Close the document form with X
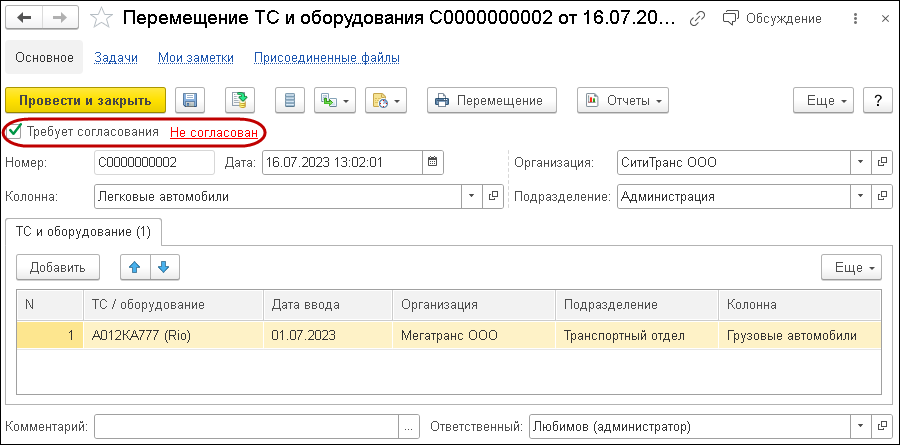Image resolution: width=900 pixels, height=445 pixels. pos(885,19)
